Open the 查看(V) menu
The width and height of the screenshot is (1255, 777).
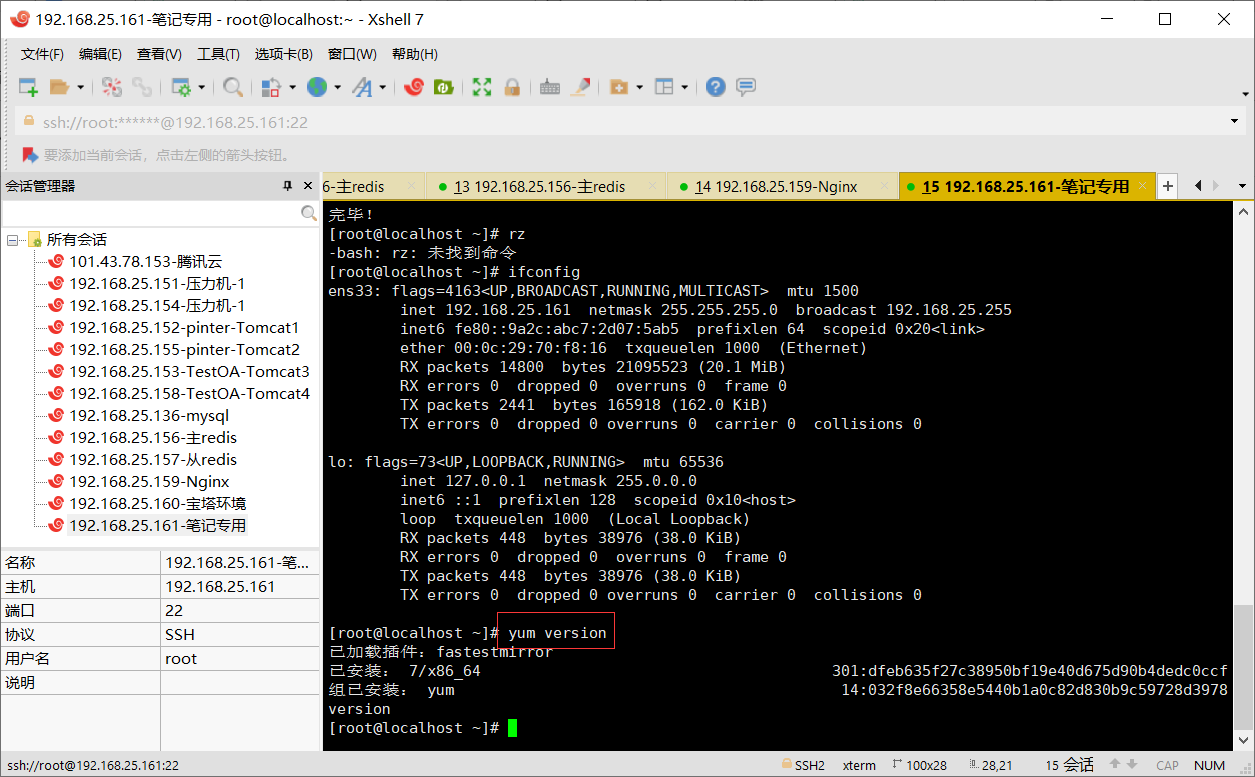click(x=159, y=54)
